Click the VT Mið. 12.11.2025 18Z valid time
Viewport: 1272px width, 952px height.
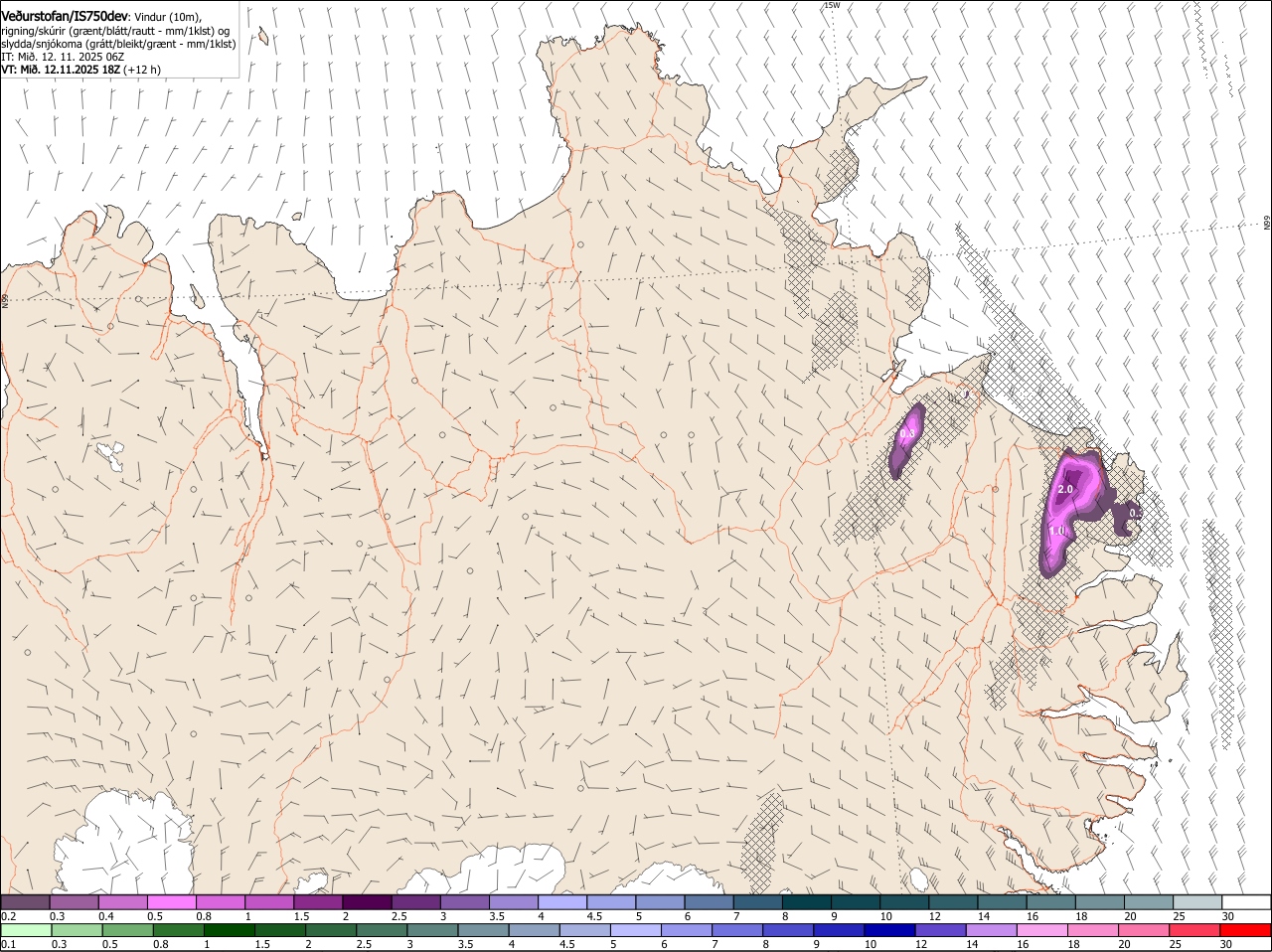tap(61, 70)
